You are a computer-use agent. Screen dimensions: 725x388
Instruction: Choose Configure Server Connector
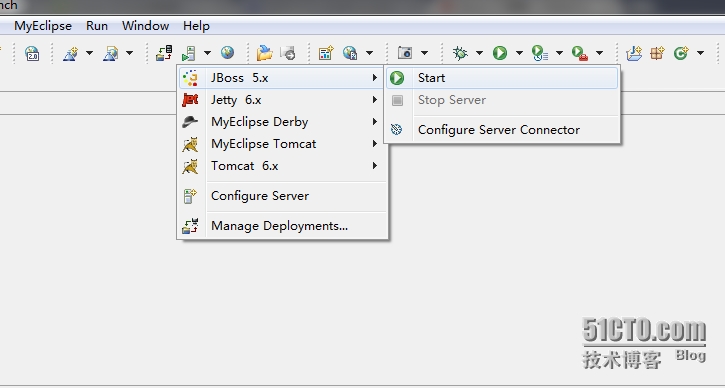pos(502,129)
